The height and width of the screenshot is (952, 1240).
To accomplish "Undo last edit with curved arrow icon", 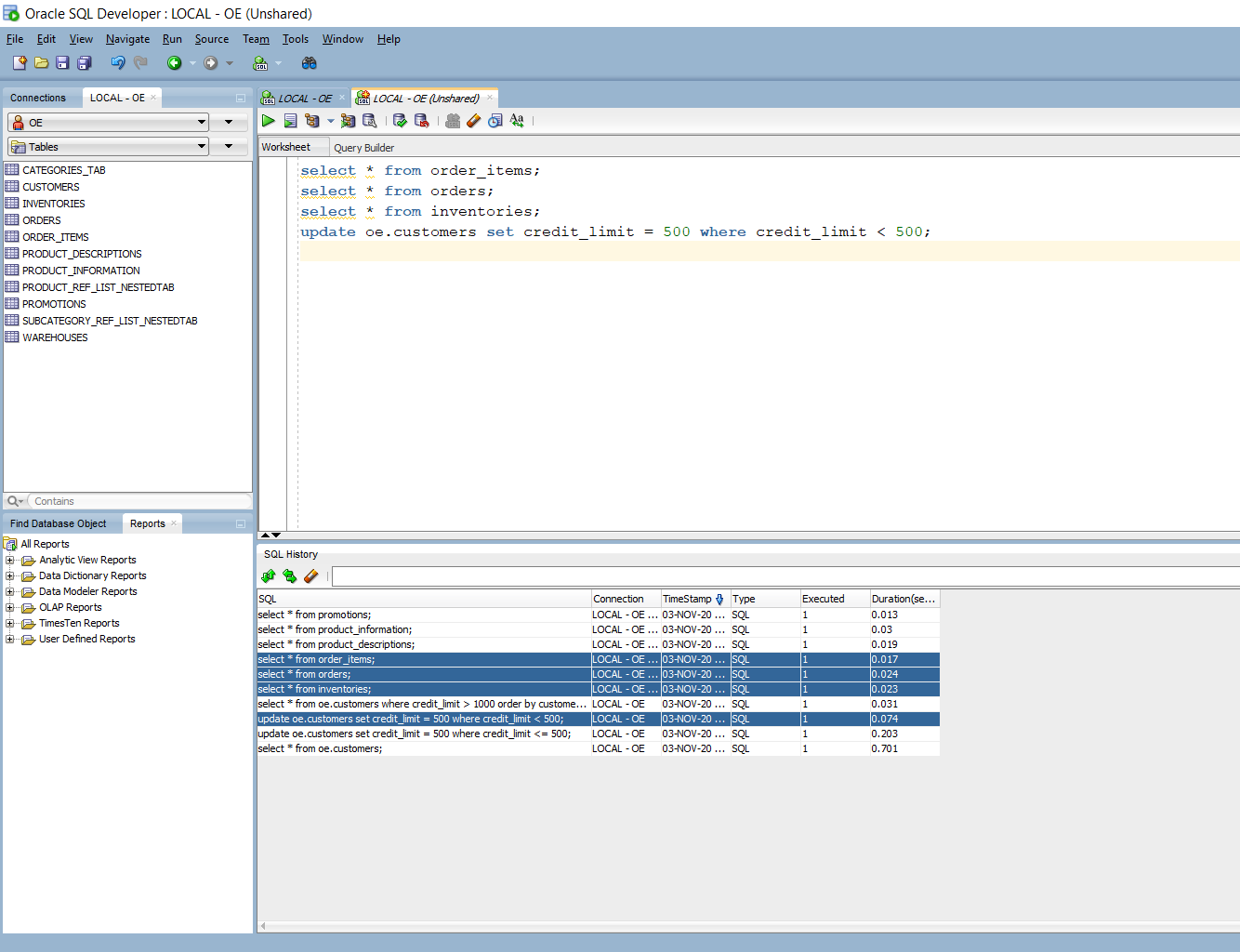I will pos(118,62).
